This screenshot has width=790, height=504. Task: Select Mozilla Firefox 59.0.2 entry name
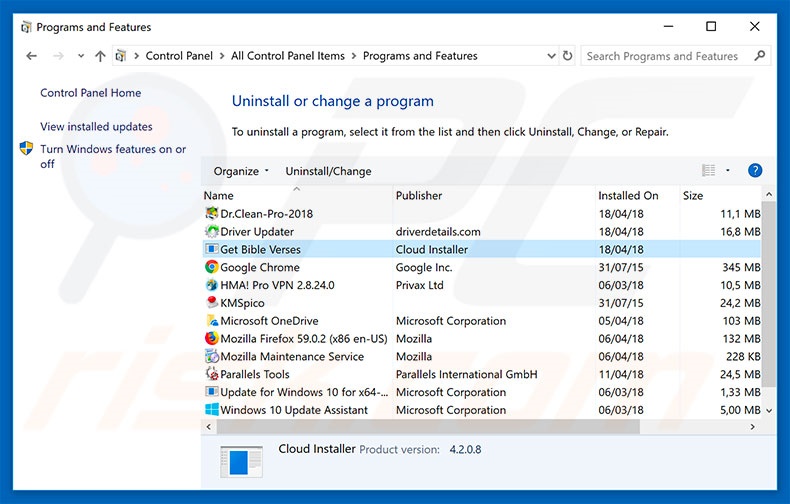tap(304, 339)
